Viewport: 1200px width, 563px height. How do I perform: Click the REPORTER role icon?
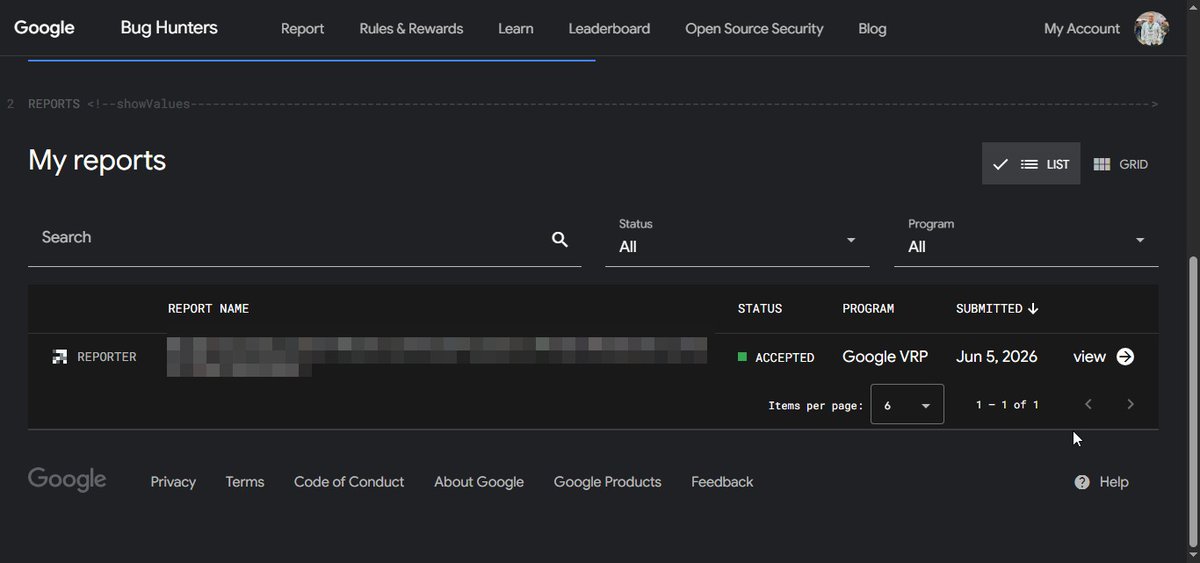[x=60, y=357]
